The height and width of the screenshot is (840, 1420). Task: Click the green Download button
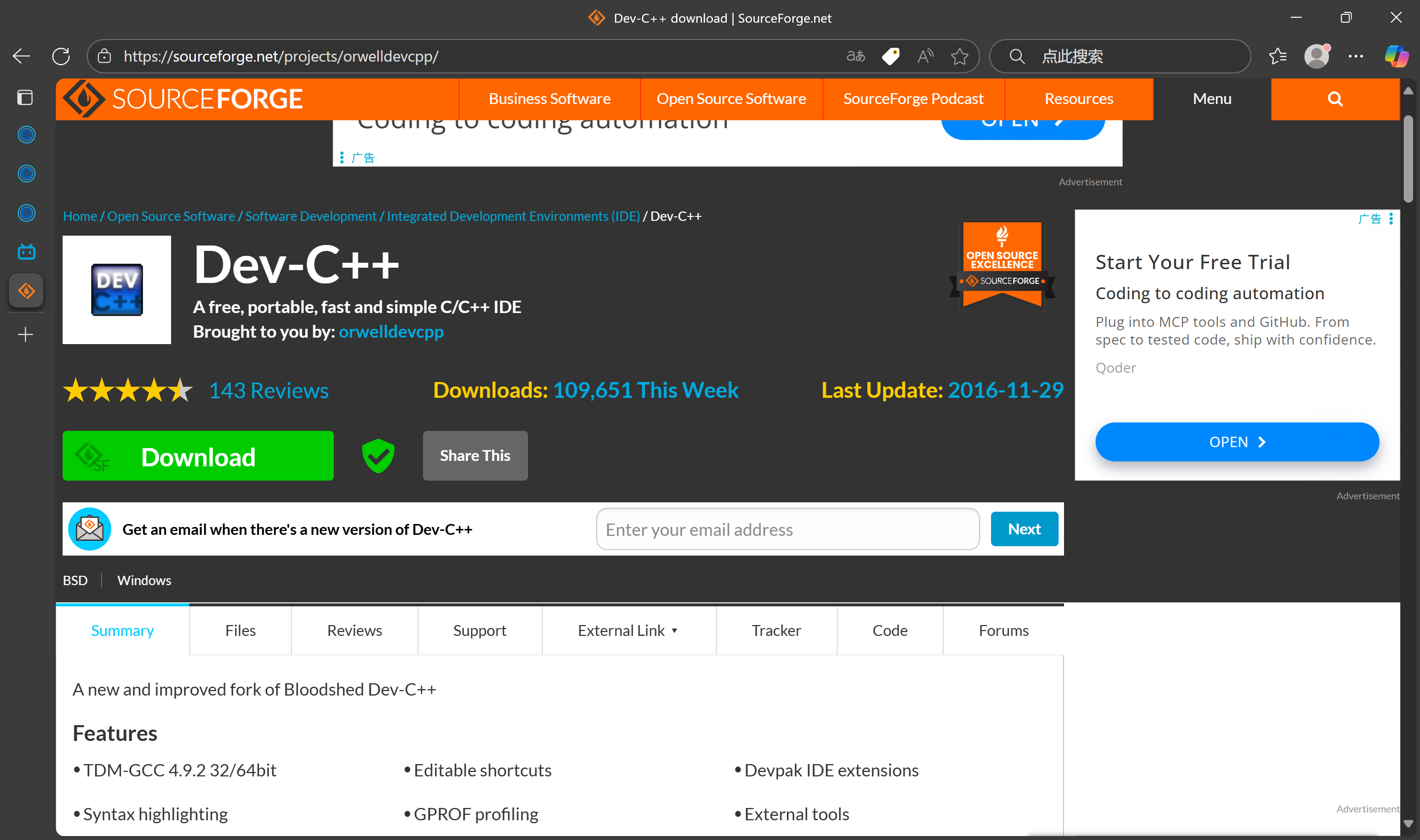198,456
